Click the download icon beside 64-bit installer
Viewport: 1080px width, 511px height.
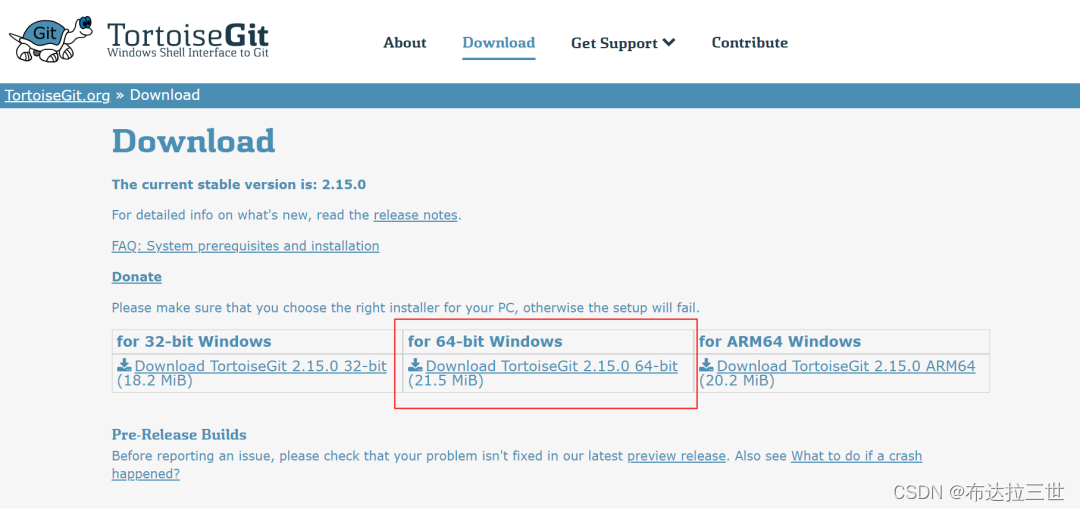point(415,365)
